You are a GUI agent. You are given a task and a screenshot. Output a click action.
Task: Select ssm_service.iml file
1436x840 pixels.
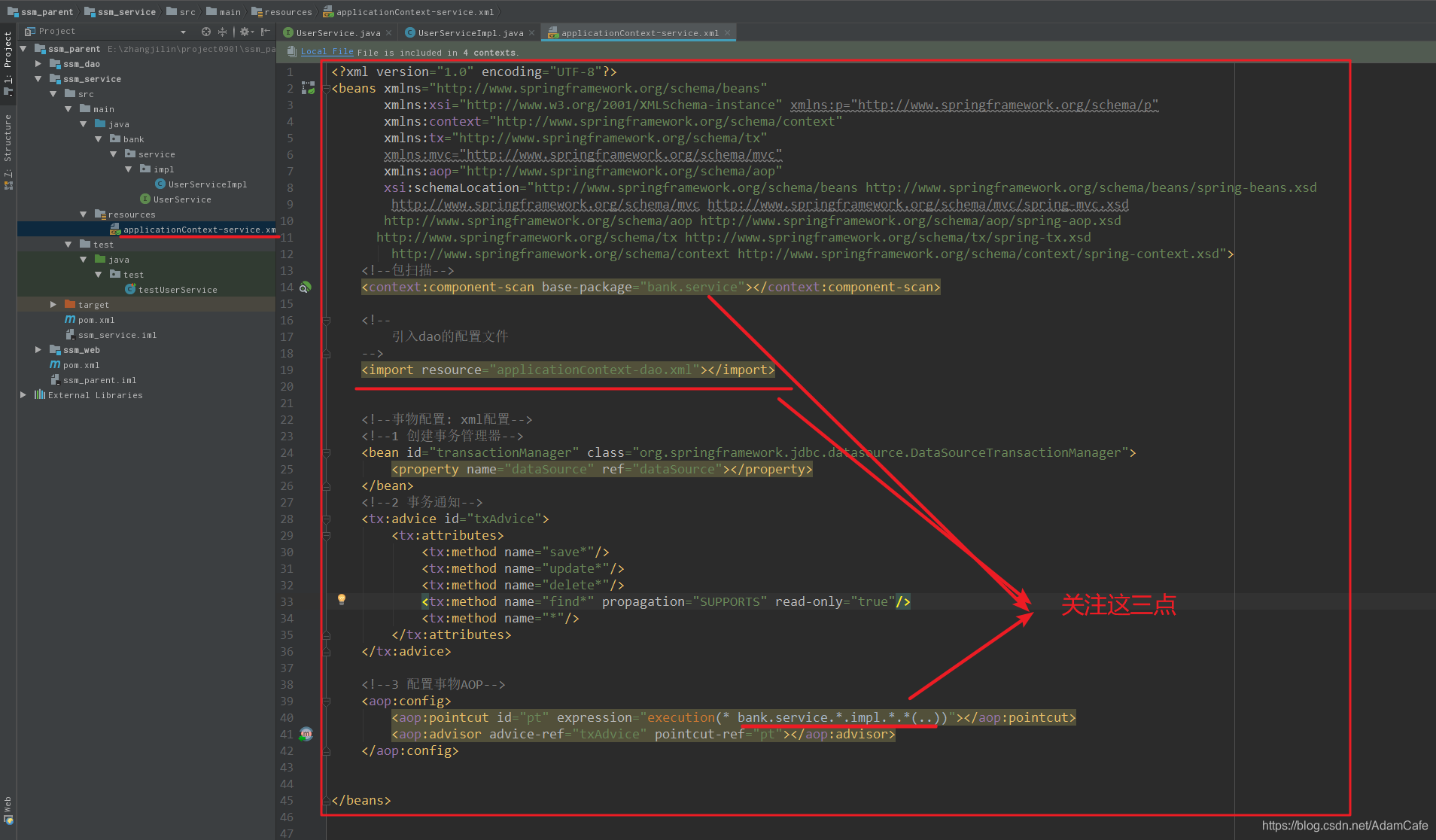coord(117,335)
